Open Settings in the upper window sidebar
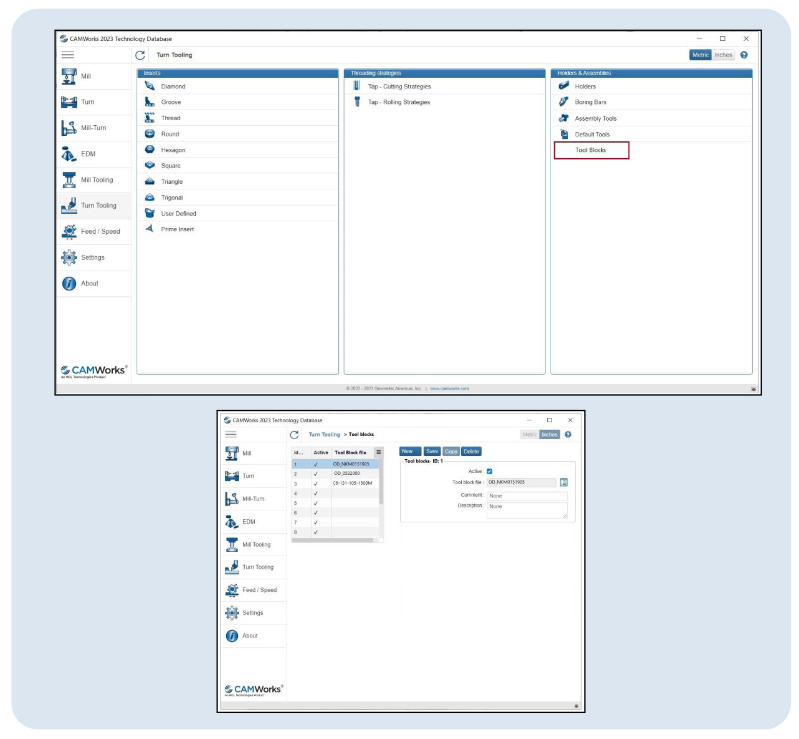 point(93,257)
